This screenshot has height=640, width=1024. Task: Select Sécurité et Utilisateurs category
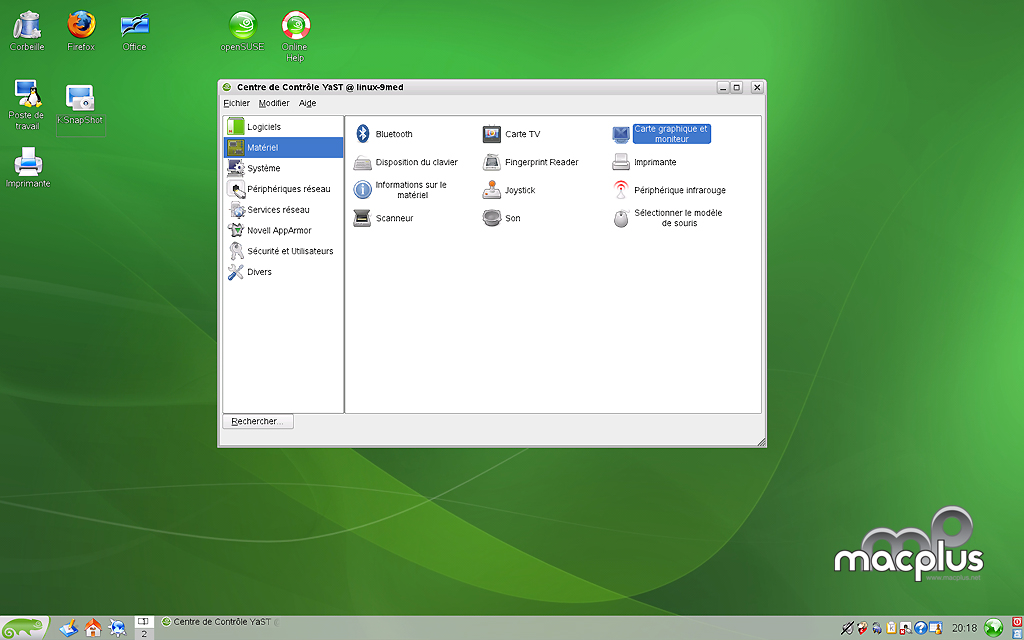(283, 251)
